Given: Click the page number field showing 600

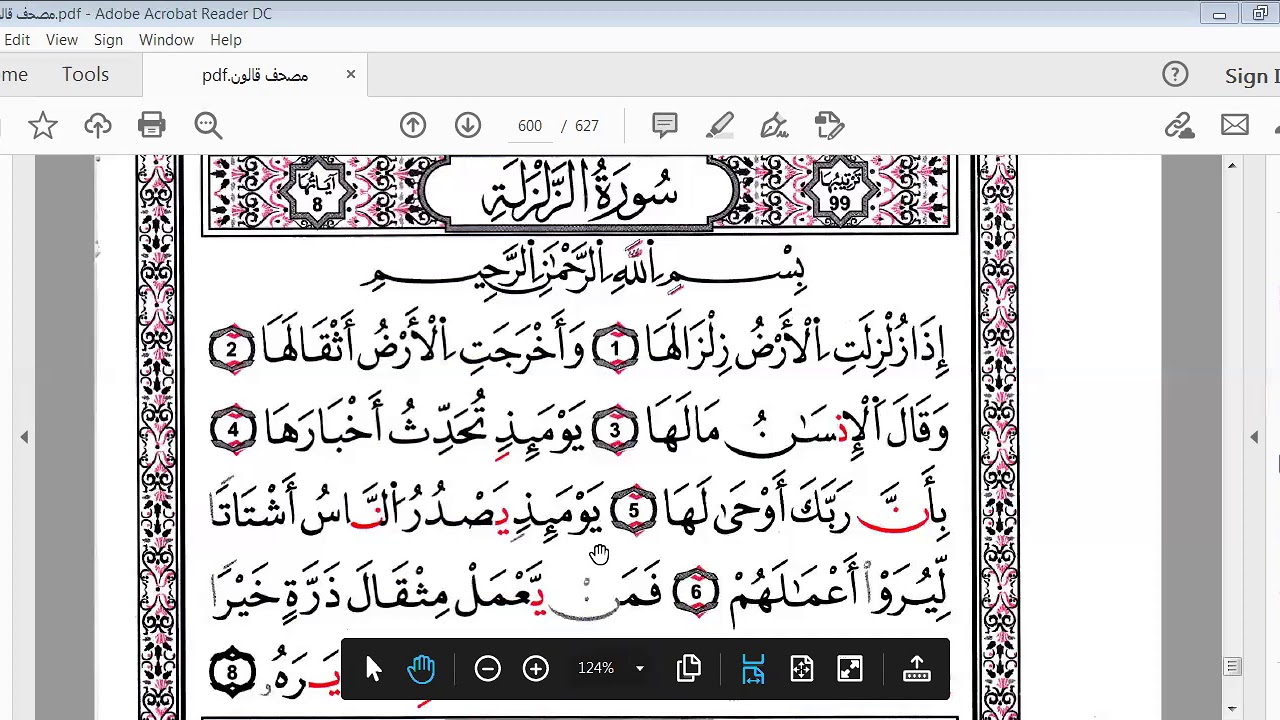Looking at the screenshot, I should [x=530, y=126].
